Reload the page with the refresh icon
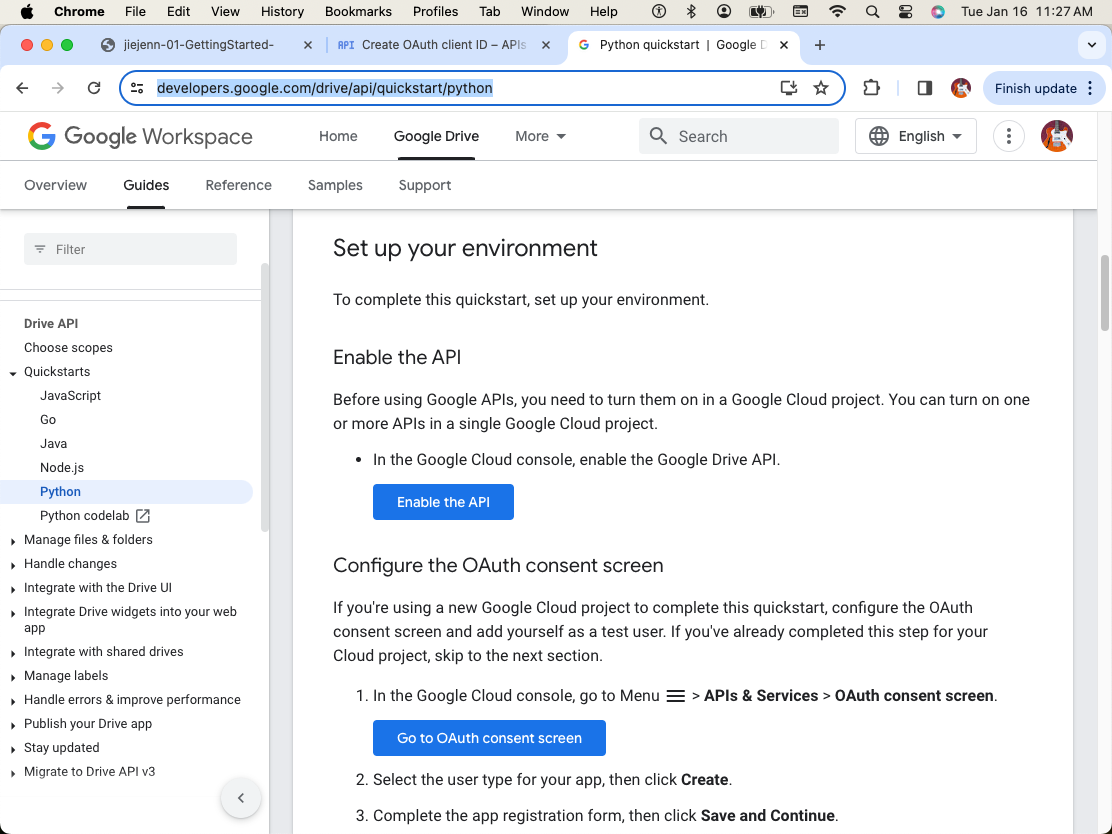The image size is (1112, 834). pos(94,88)
